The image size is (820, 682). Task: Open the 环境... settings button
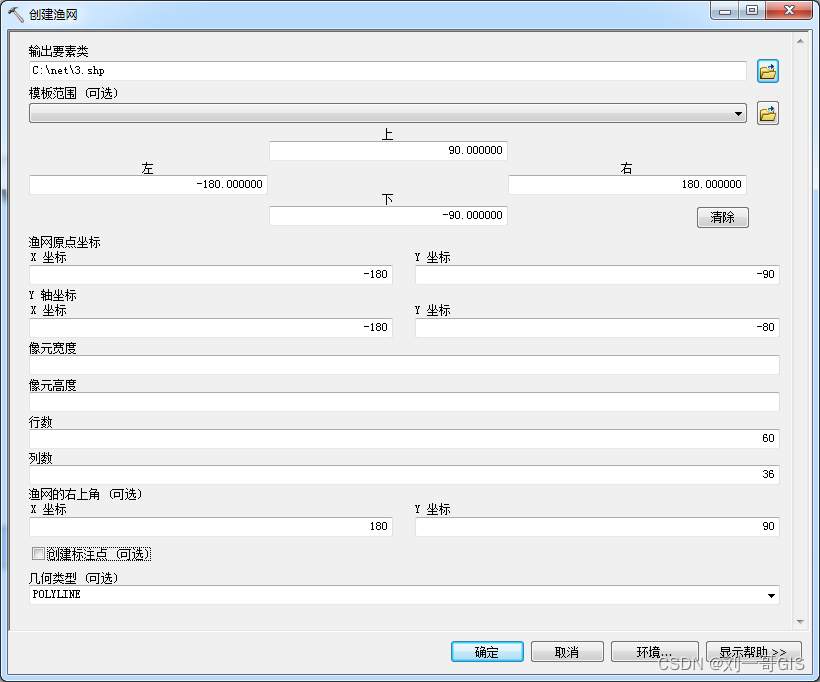click(654, 652)
